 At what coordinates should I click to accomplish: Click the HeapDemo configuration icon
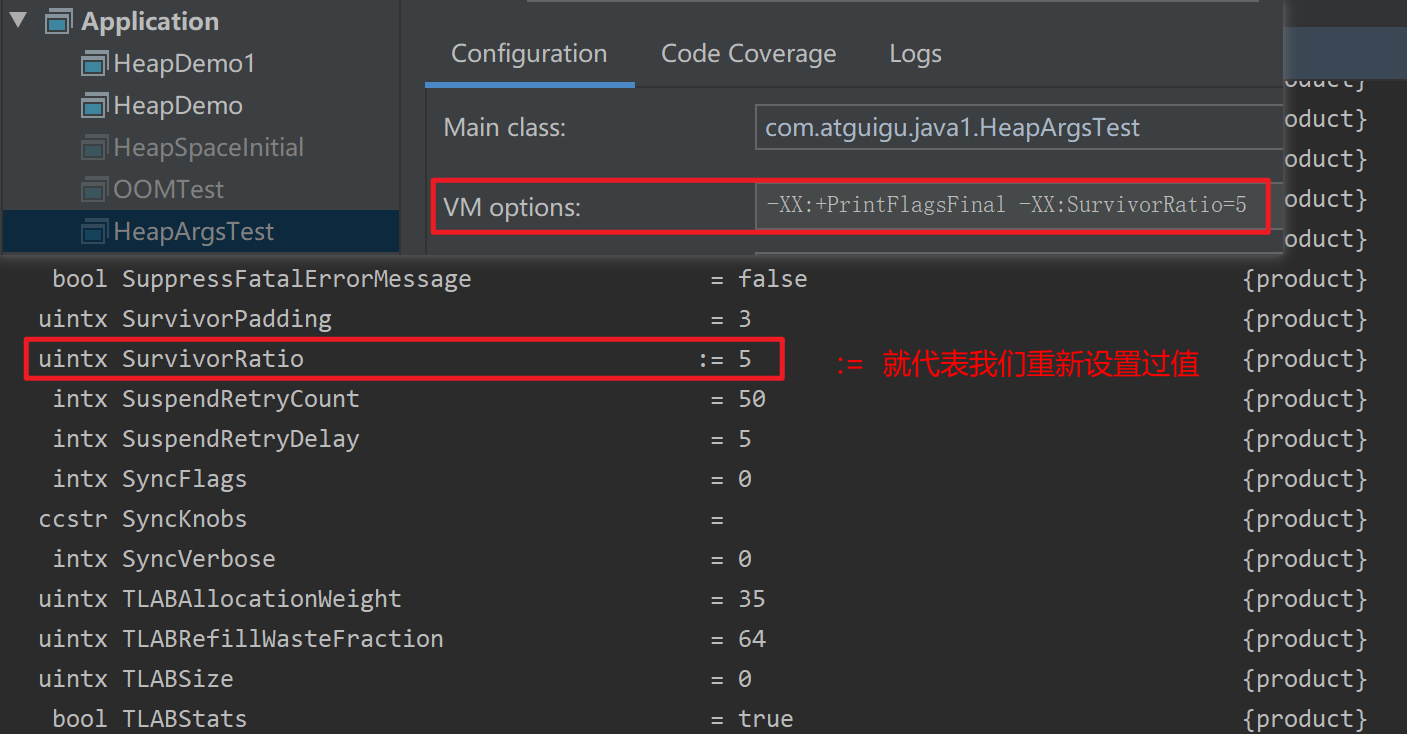(94, 106)
